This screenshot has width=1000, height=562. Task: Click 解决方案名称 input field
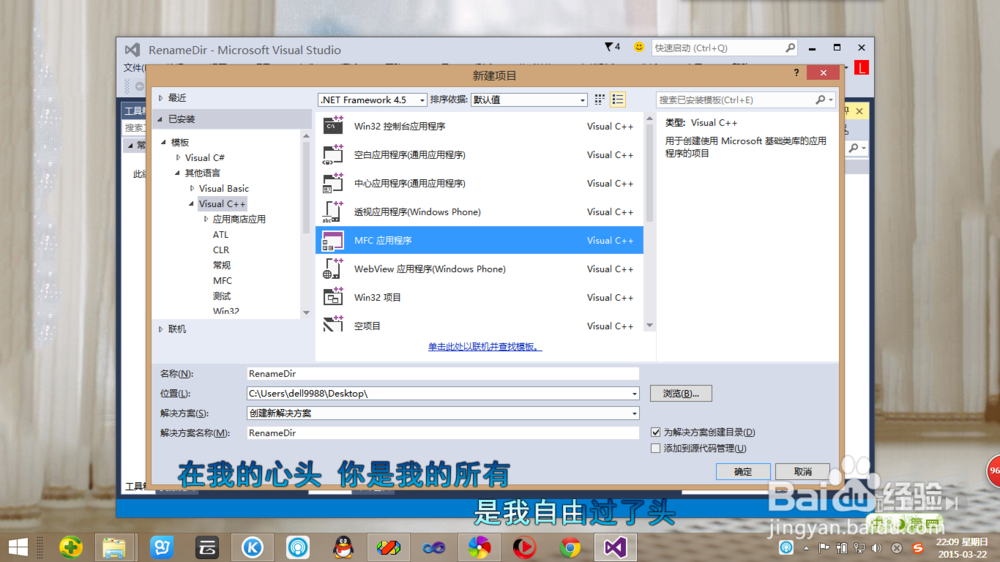tap(443, 433)
